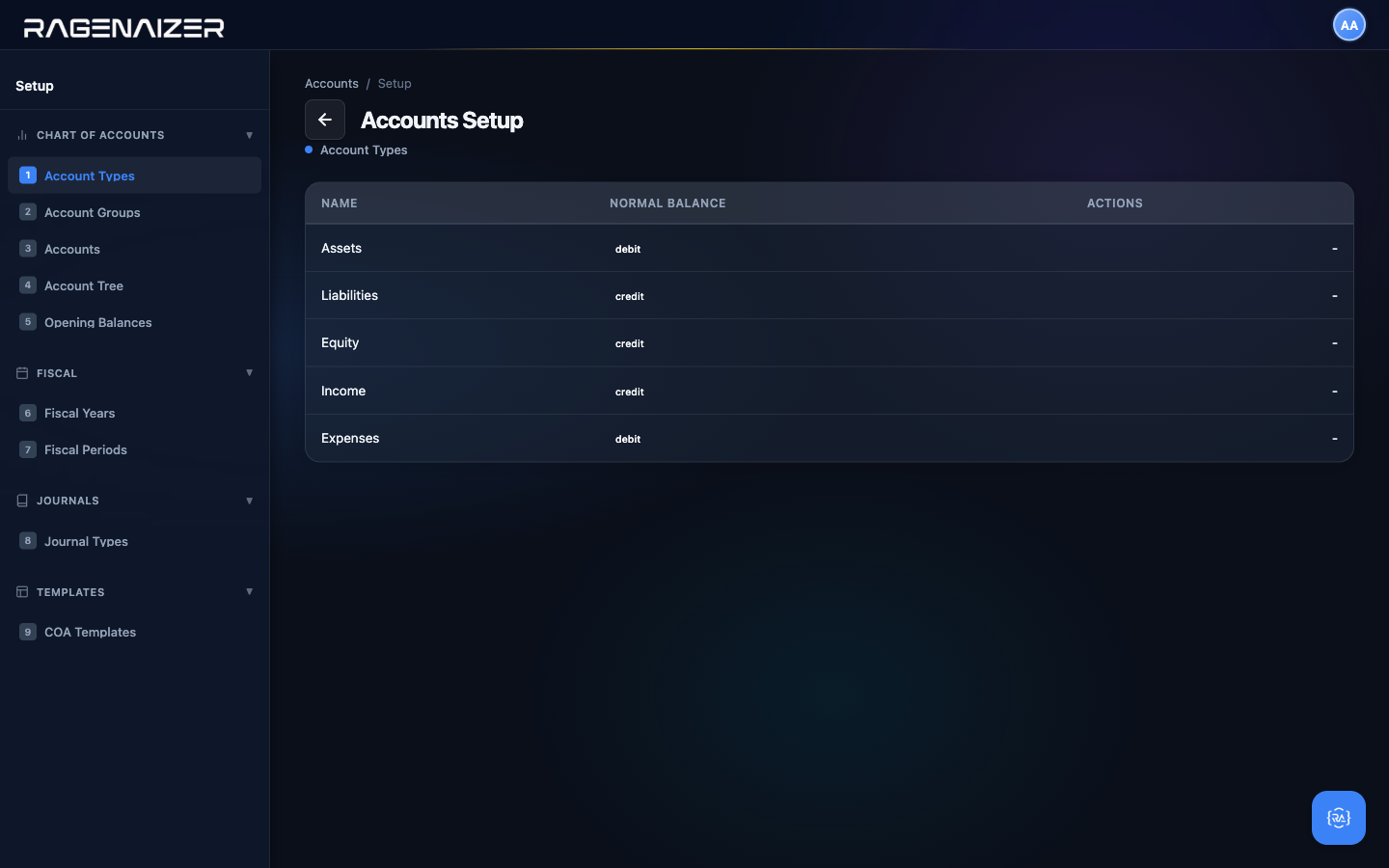Viewport: 1389px width, 868px height.
Task: Click the credit badge in Income row
Action: click(x=630, y=392)
